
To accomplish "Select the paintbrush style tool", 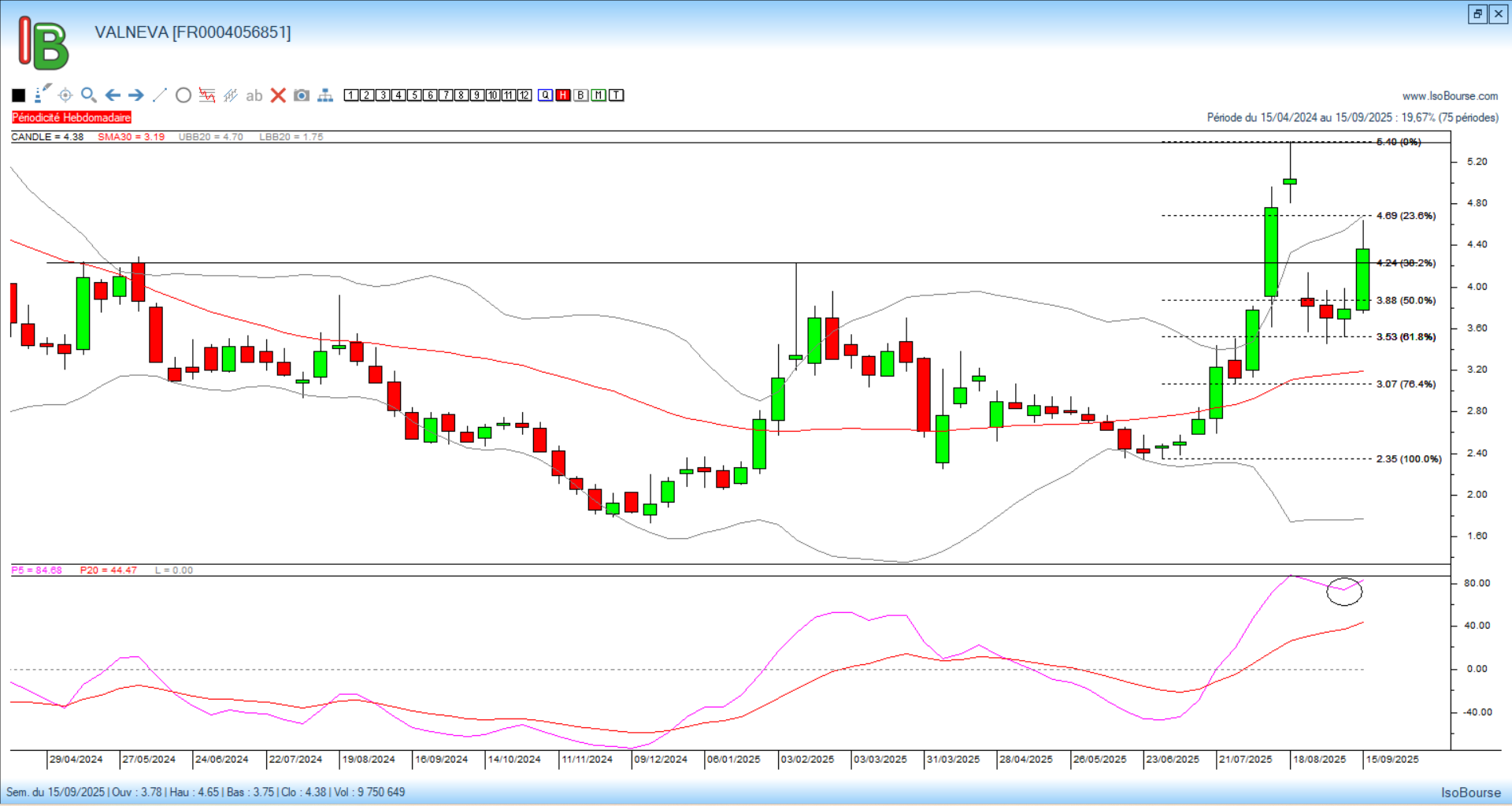I will pos(43,94).
